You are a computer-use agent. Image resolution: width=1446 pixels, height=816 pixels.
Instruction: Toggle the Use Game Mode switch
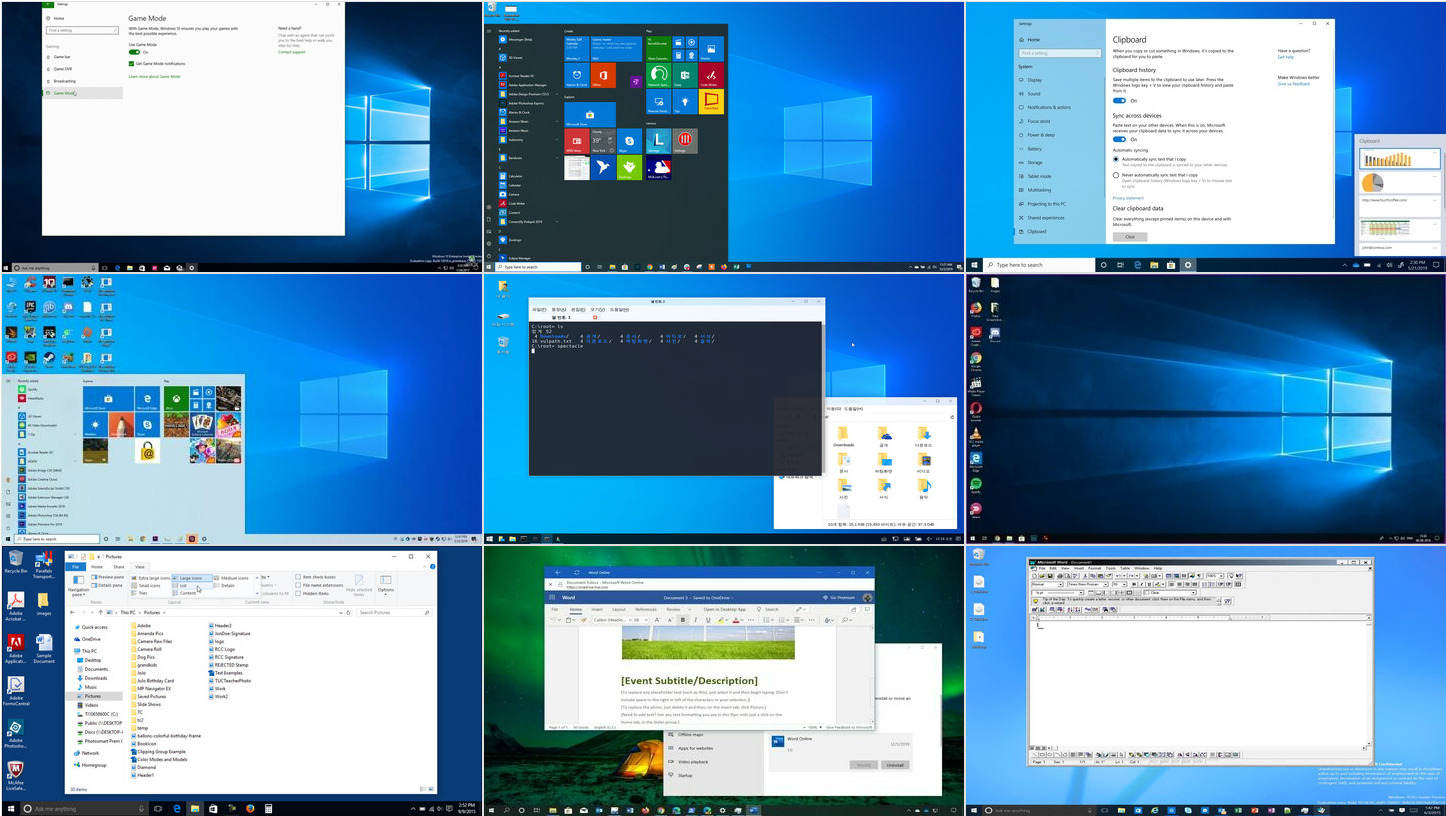point(135,52)
